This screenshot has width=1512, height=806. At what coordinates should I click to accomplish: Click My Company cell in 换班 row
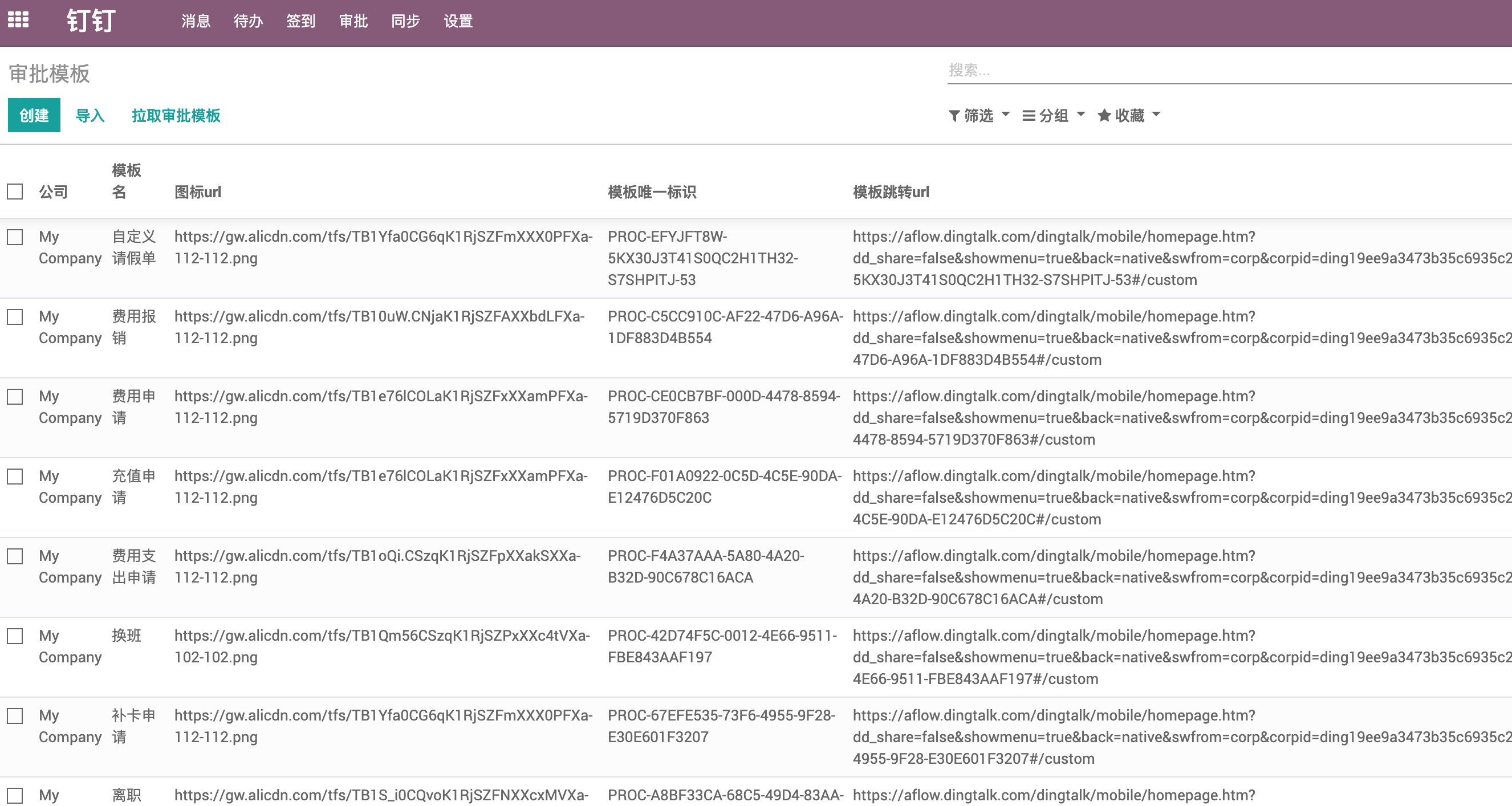[70, 646]
